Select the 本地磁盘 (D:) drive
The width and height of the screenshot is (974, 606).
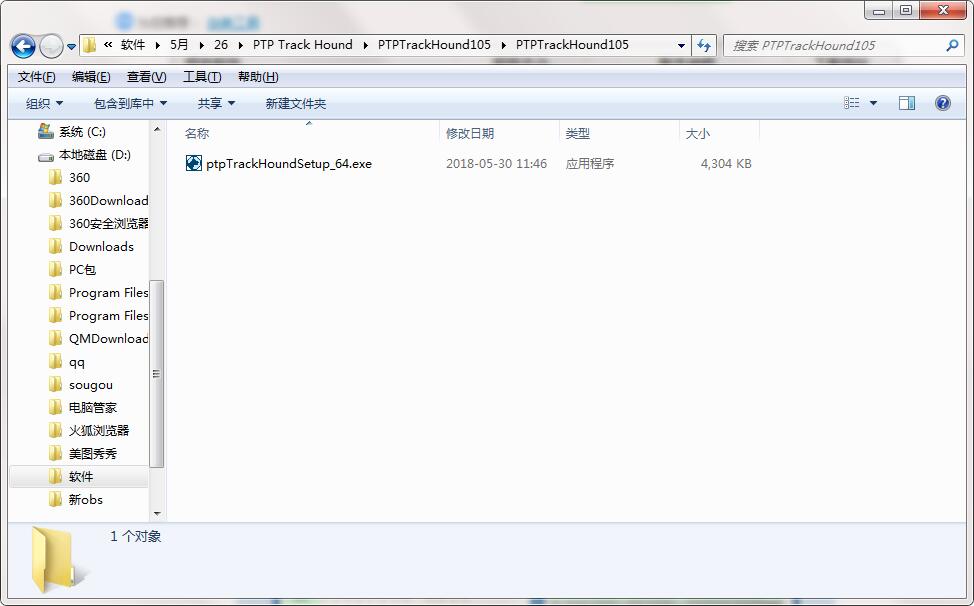(92, 154)
